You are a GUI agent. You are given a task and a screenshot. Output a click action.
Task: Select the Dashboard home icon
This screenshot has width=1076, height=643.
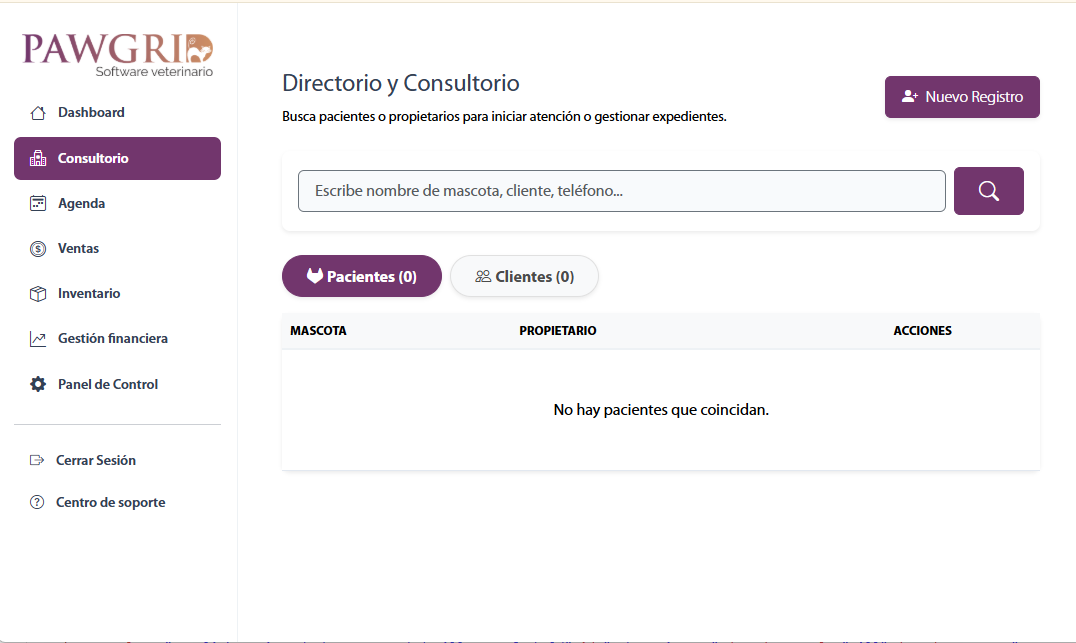click(38, 112)
